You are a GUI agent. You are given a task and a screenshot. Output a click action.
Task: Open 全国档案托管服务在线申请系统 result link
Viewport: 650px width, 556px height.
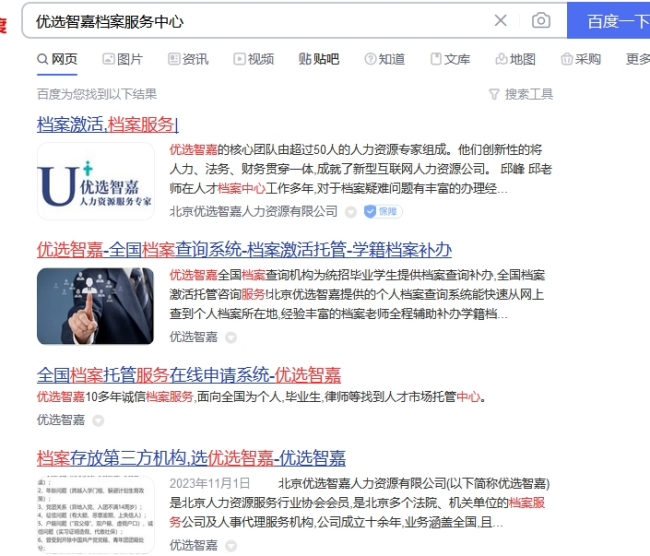[x=189, y=375]
